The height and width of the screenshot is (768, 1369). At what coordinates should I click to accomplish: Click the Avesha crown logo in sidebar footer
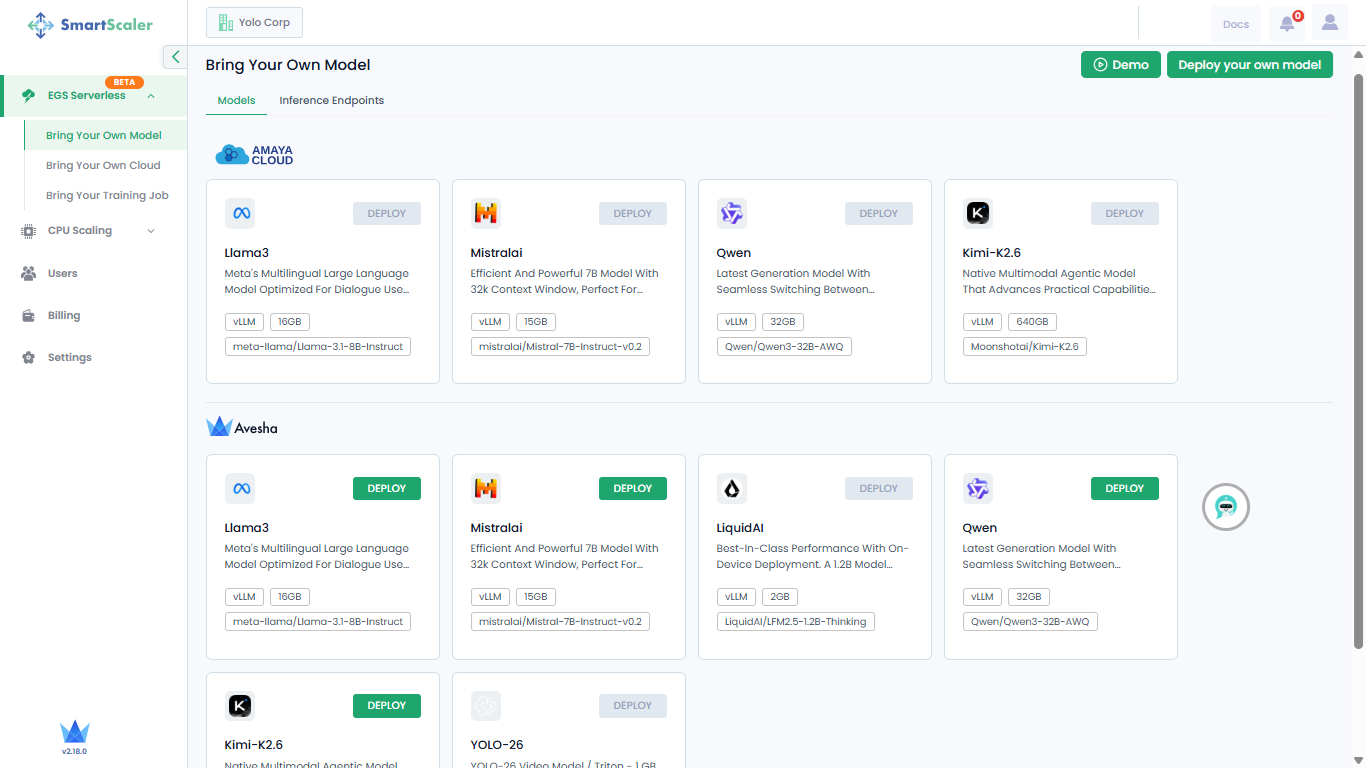pyautogui.click(x=75, y=732)
